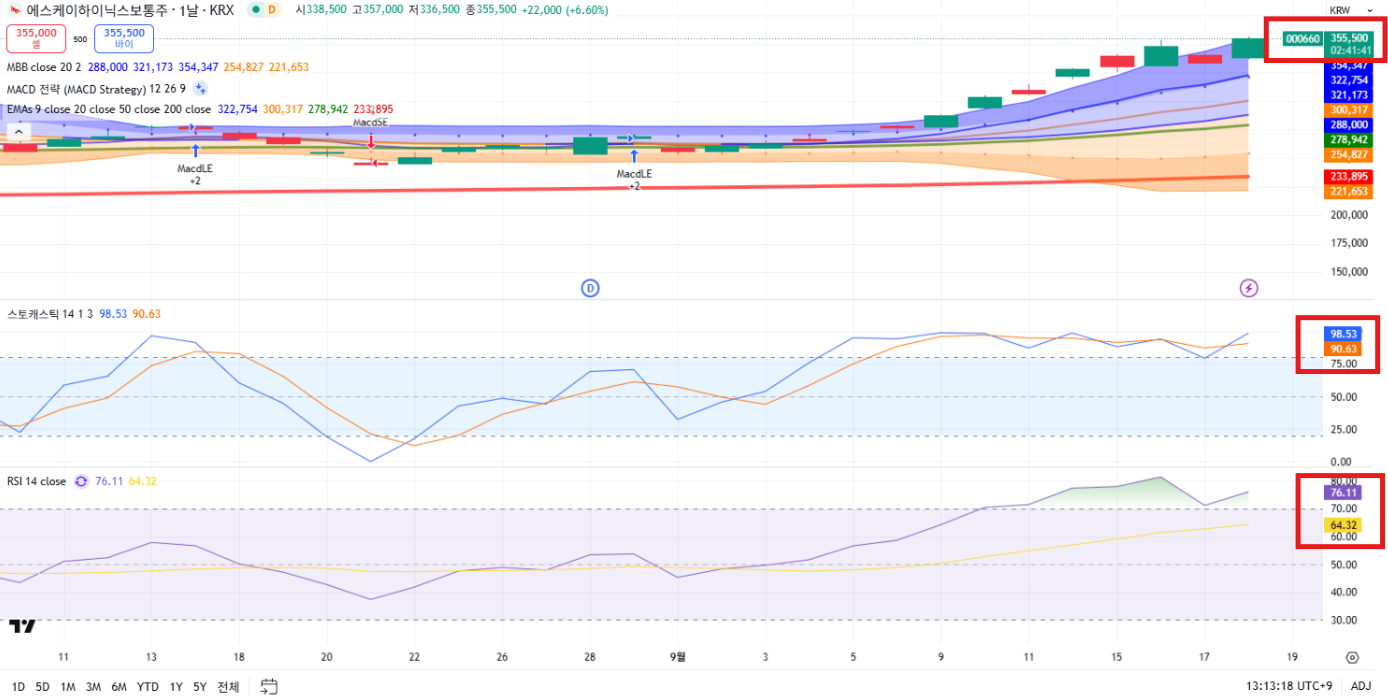
Task: Click the 322,754 blue price axis label
Action: [x=1349, y=80]
